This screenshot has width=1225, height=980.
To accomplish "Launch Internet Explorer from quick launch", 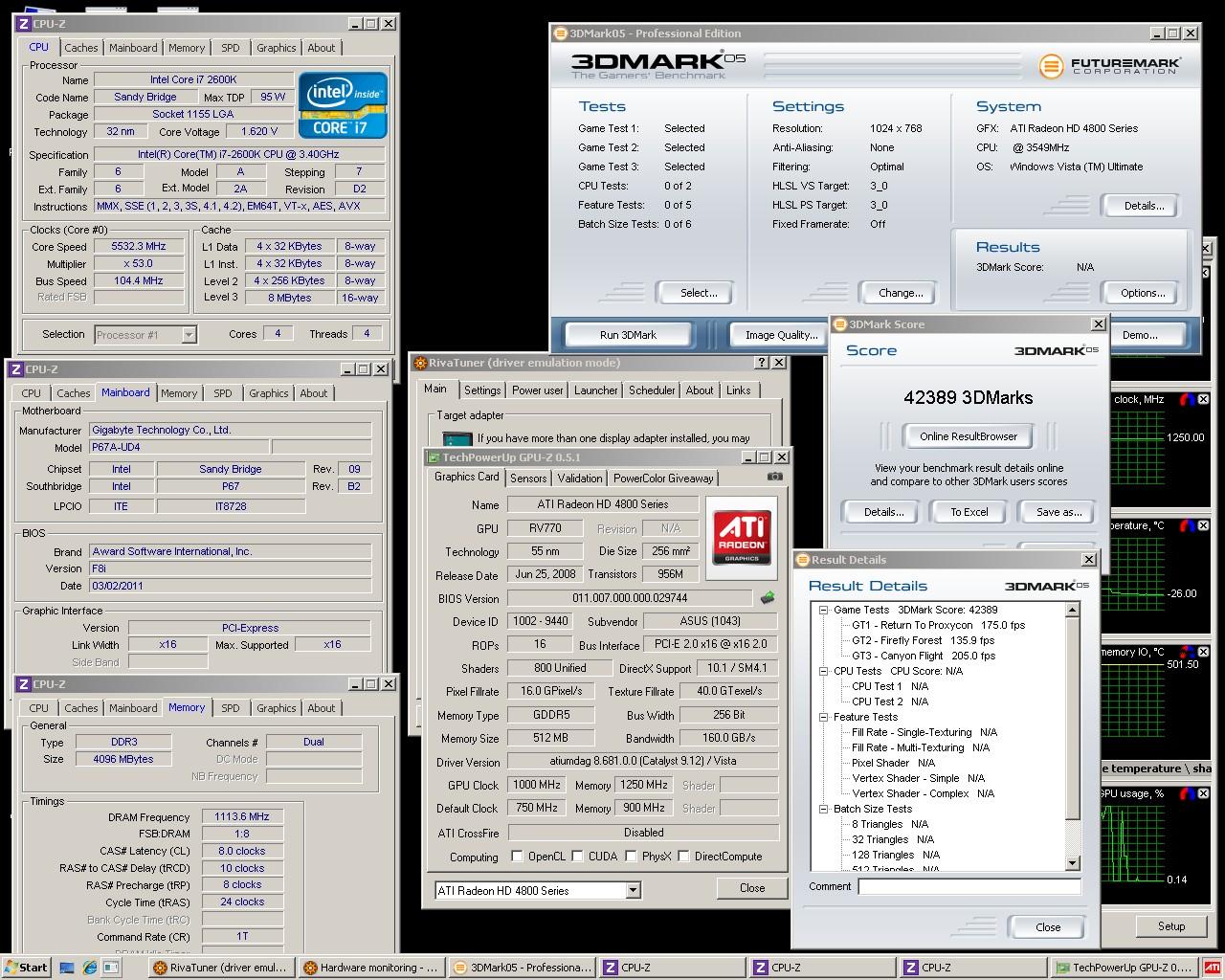I will coord(90,968).
